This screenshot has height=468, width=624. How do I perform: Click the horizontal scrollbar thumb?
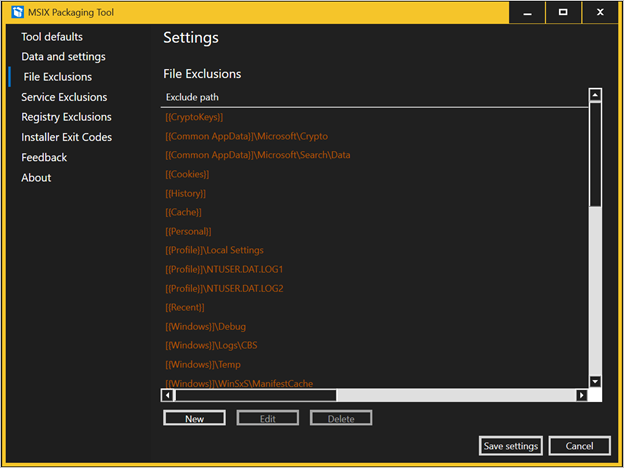(256, 395)
